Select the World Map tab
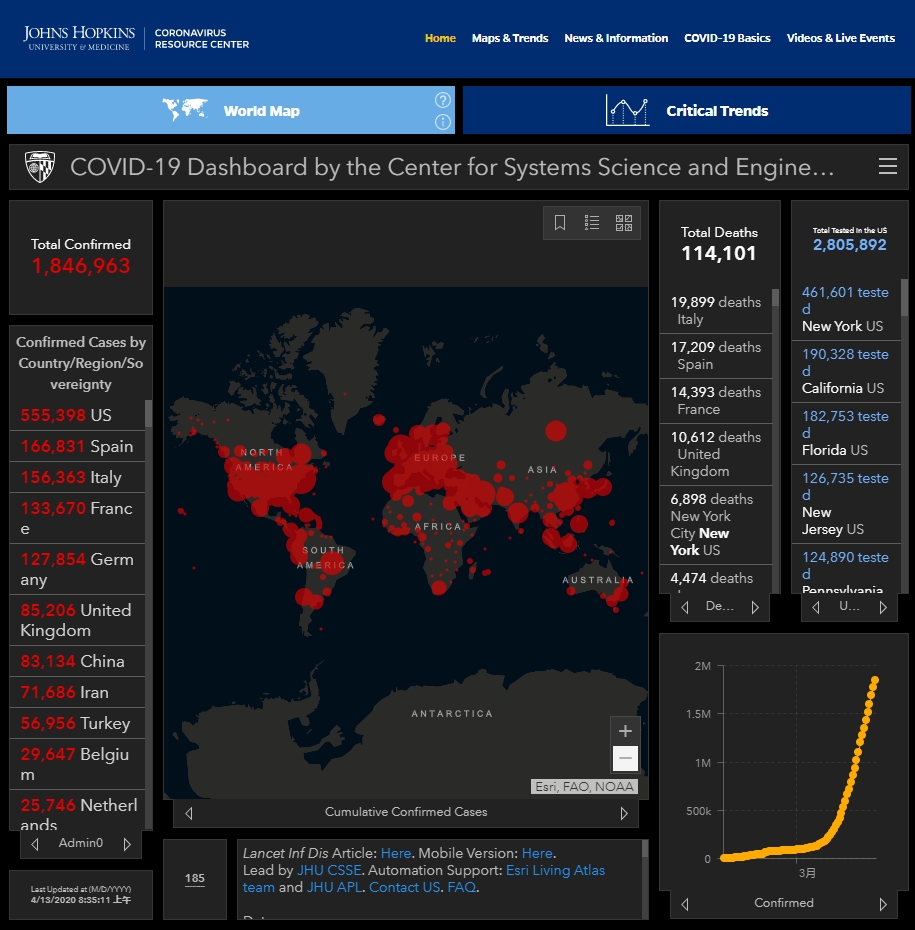915x930 pixels. point(231,111)
